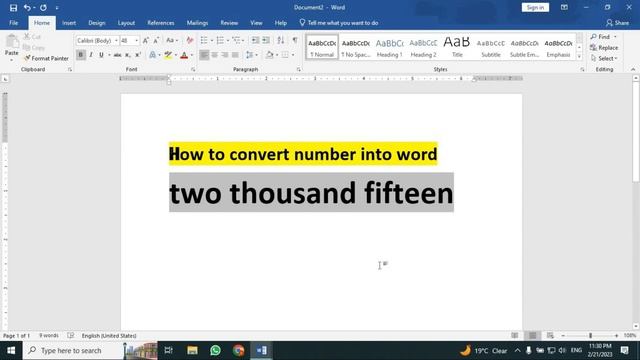This screenshot has height=360, width=640.
Task: Apply the Heading 1 style
Action: 389,47
